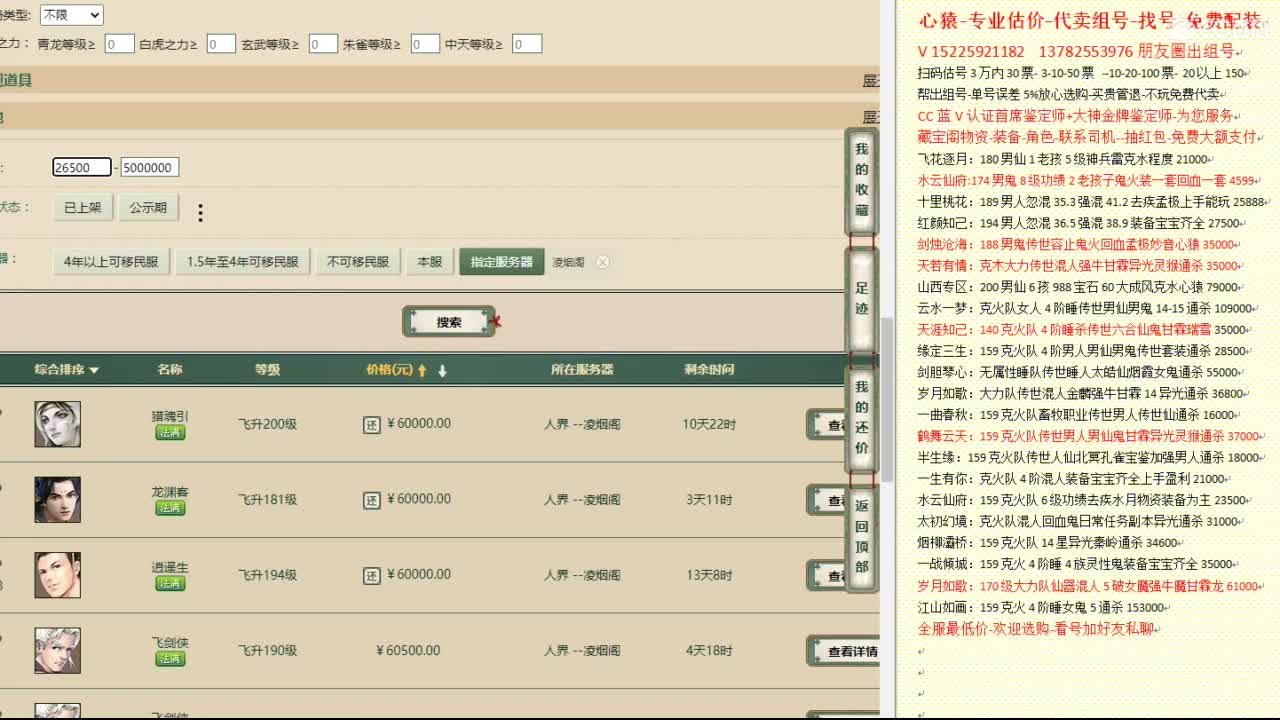Click the minimum price field 26500
This screenshot has width=1280, height=720.
tap(82, 167)
